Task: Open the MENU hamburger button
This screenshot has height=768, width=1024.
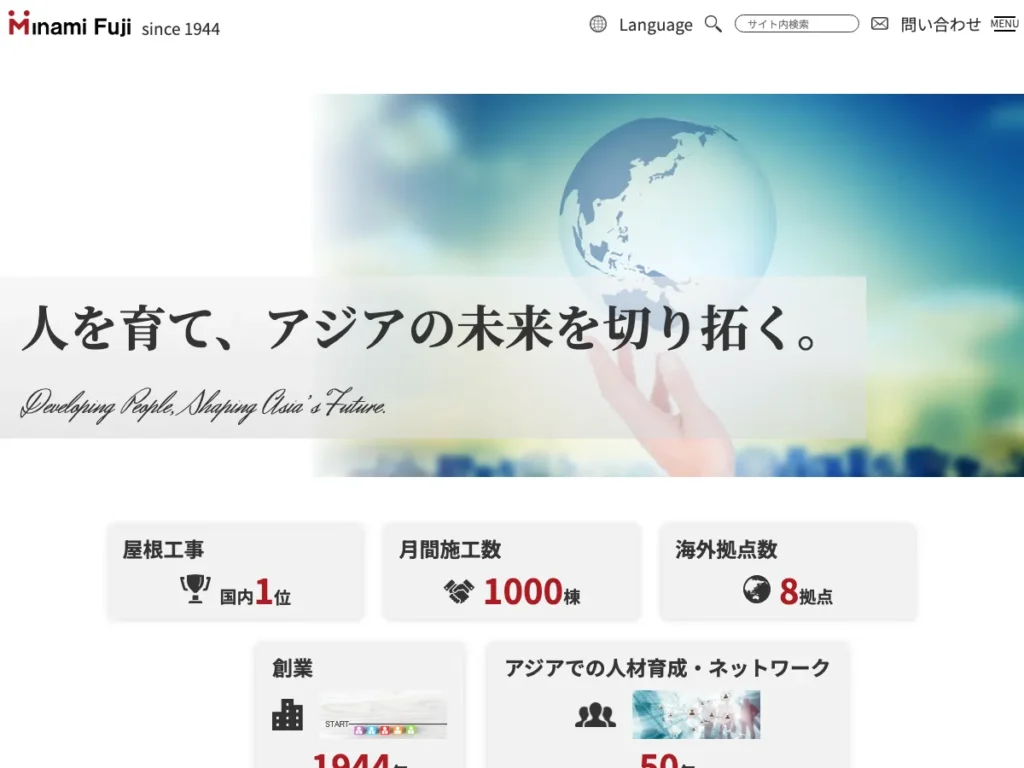Action: point(1004,24)
